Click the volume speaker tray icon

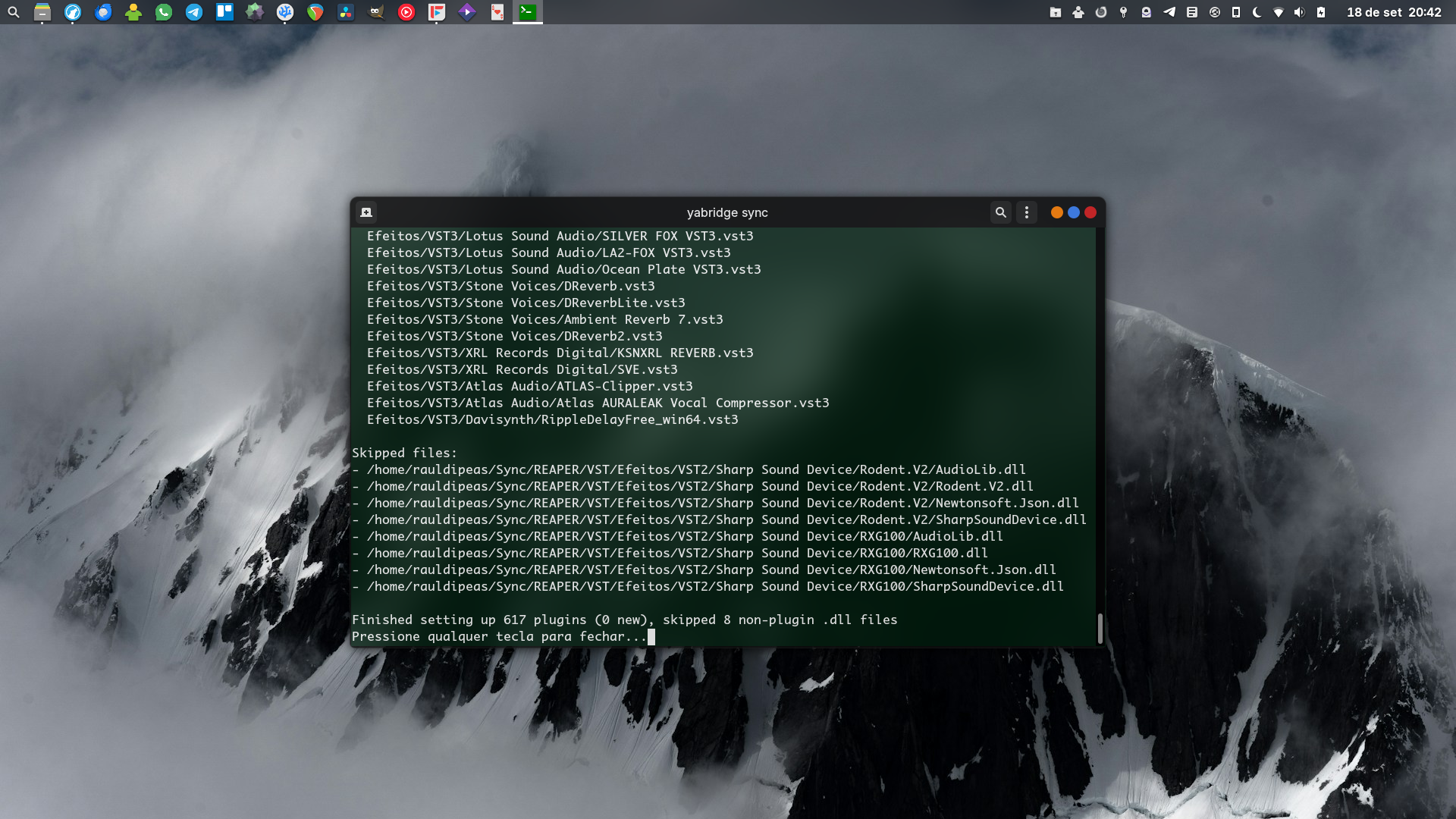1299,12
